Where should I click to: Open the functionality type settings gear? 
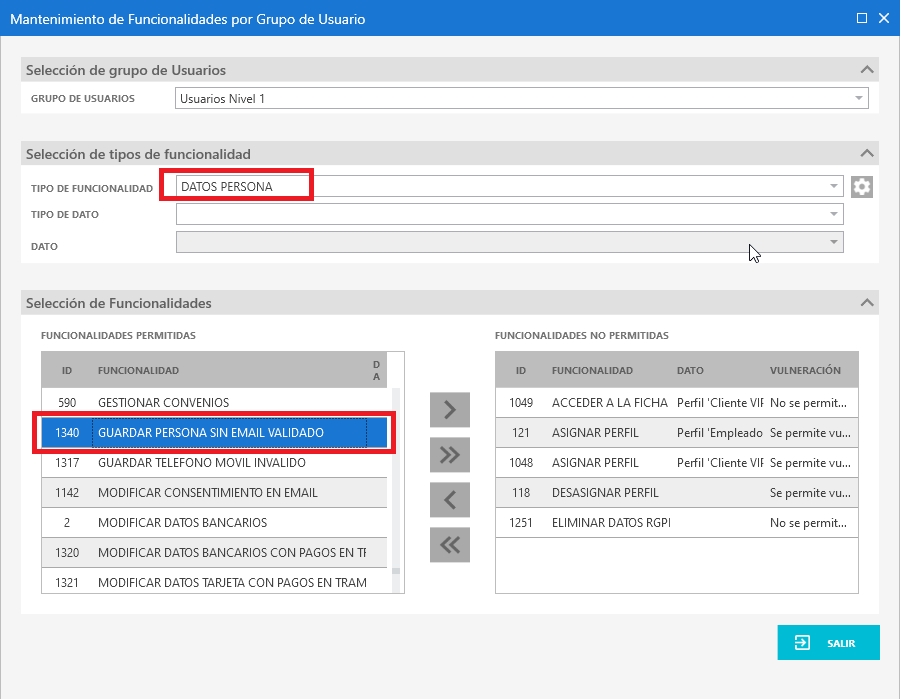pos(861,187)
